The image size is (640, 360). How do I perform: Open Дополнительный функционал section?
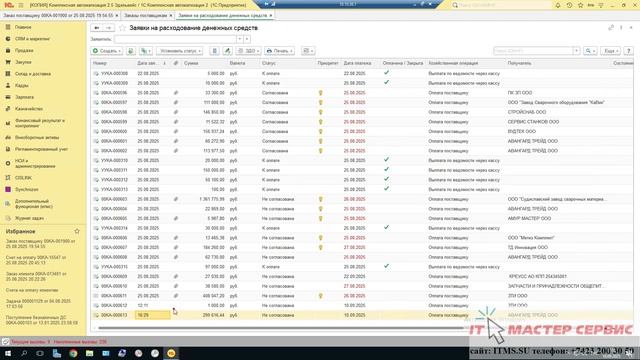pyautogui.click(x=33, y=204)
